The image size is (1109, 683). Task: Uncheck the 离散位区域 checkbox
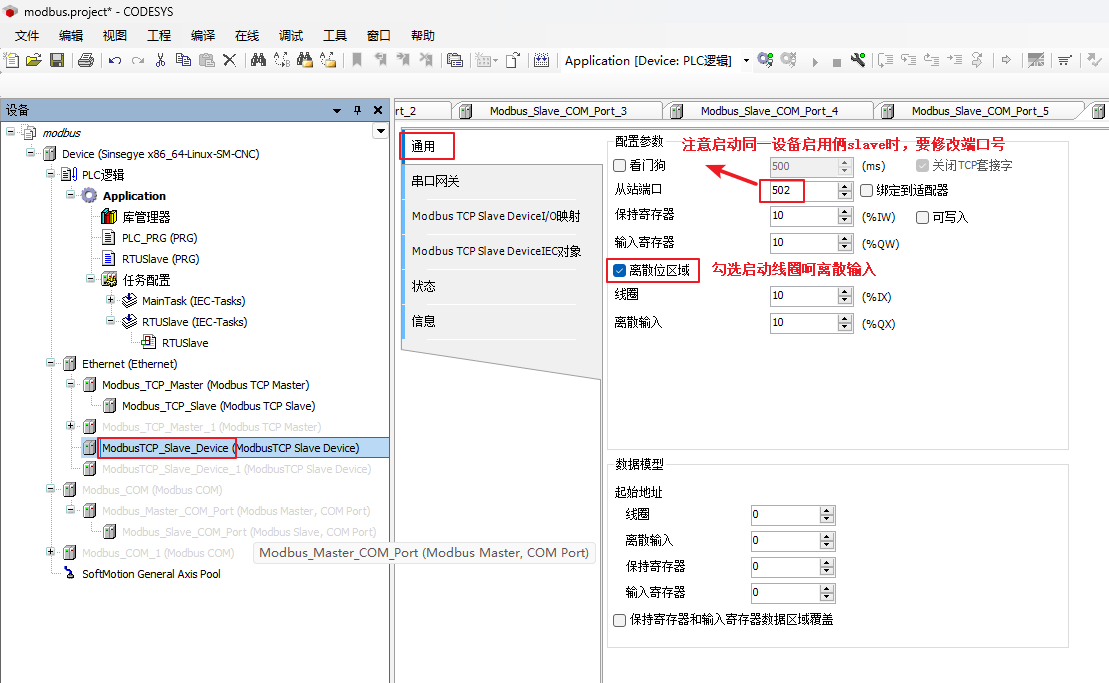[x=620, y=271]
